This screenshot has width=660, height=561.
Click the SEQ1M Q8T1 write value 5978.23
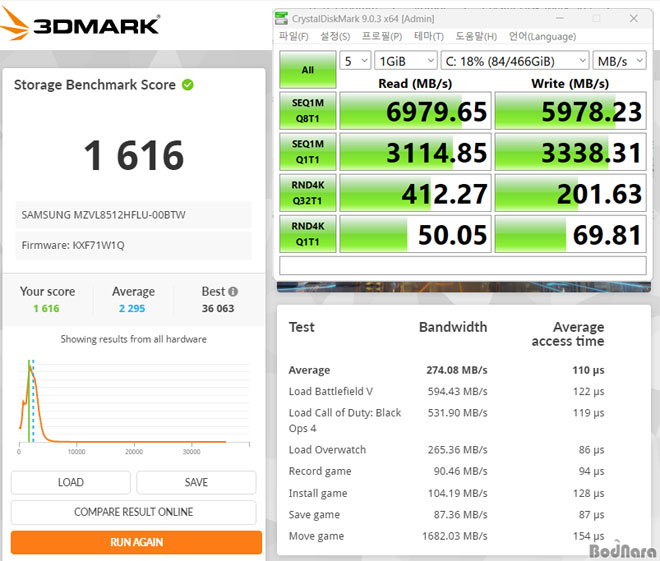(x=570, y=111)
